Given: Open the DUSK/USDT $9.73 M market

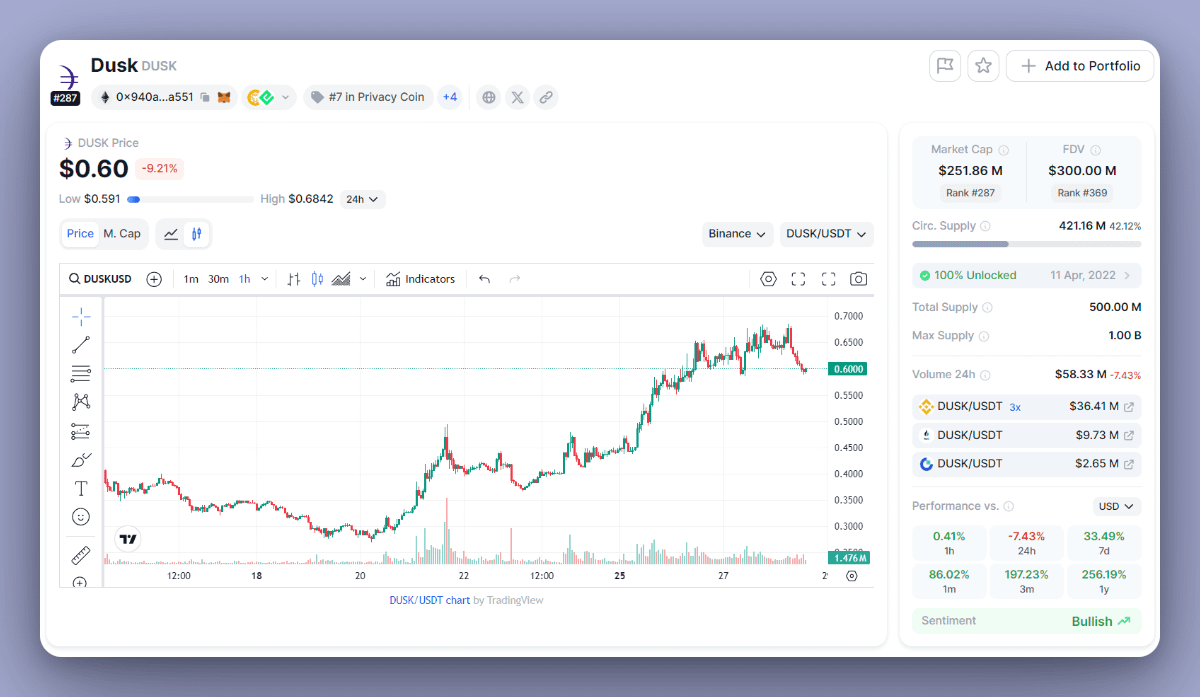Looking at the screenshot, I should [1027, 435].
